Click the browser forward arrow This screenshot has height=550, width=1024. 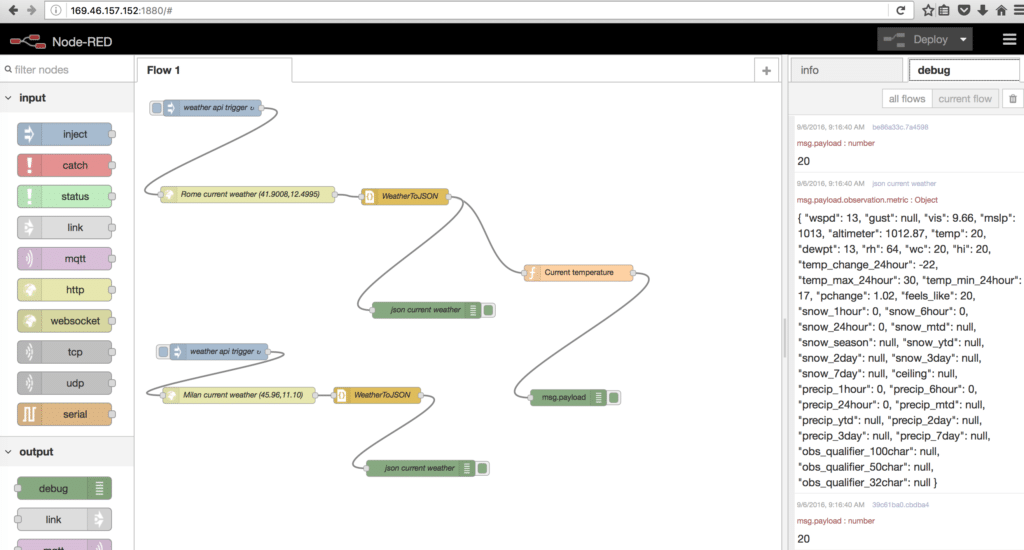click(31, 10)
